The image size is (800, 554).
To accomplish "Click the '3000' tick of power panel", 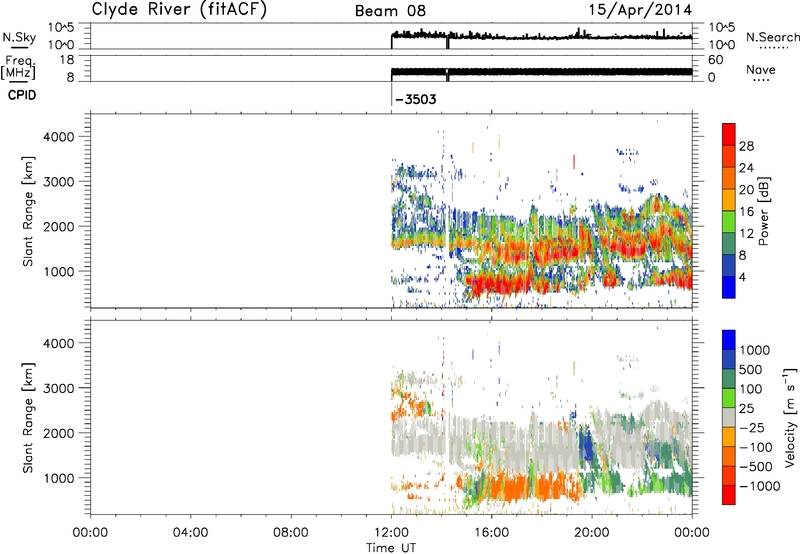I will click(x=59, y=182).
